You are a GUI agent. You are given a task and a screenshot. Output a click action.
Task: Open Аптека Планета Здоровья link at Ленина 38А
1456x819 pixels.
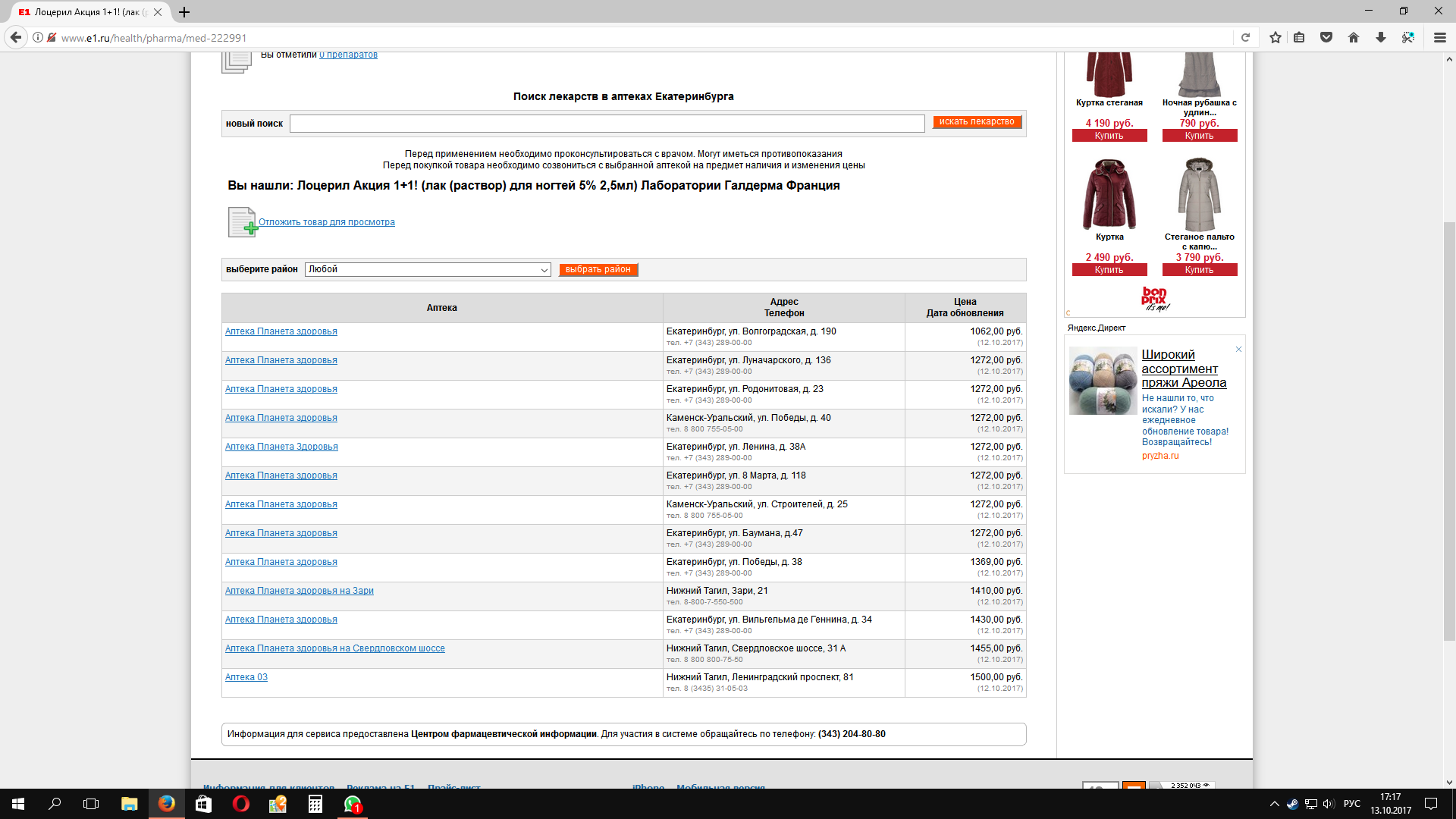point(281,447)
